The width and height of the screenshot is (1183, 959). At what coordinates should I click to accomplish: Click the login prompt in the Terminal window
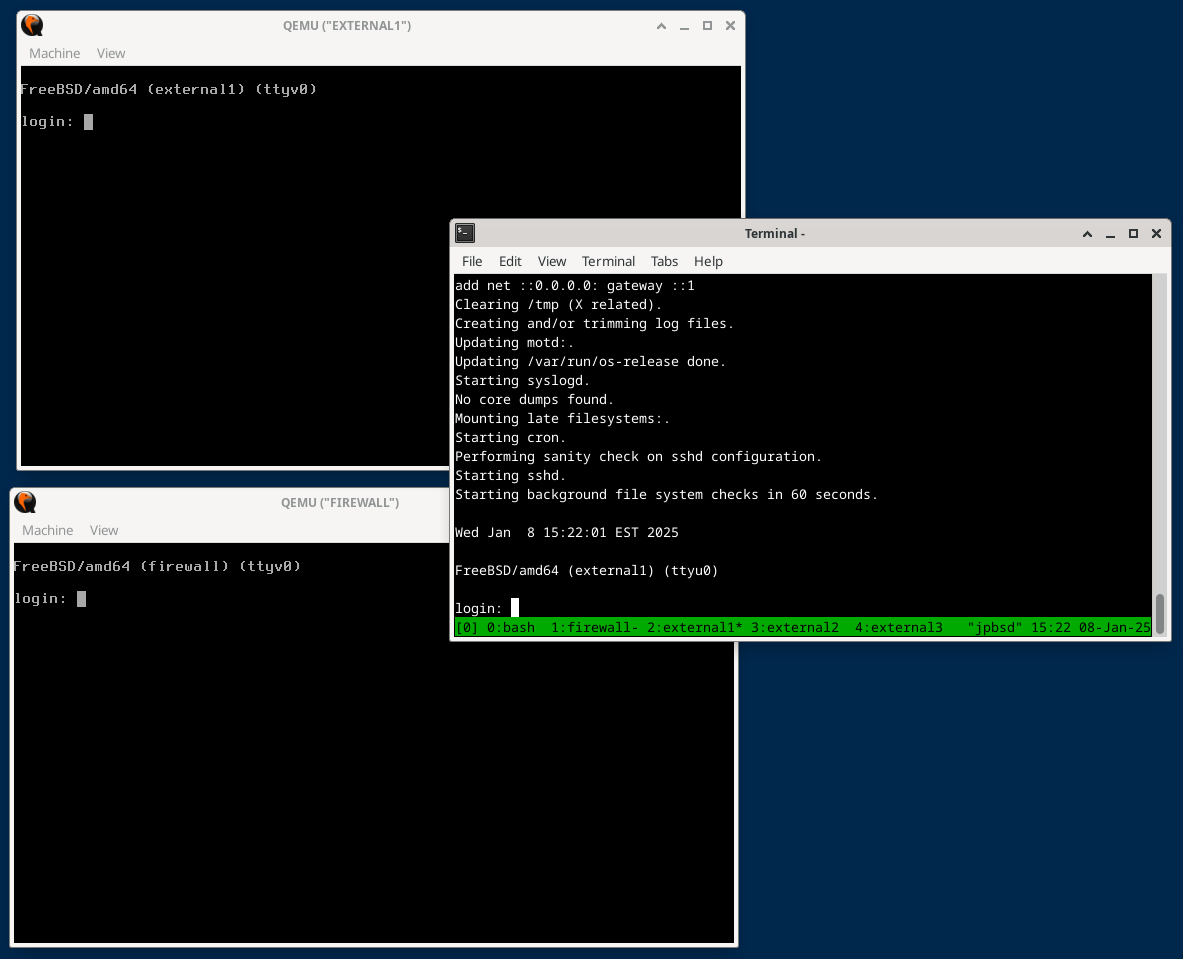coord(478,609)
